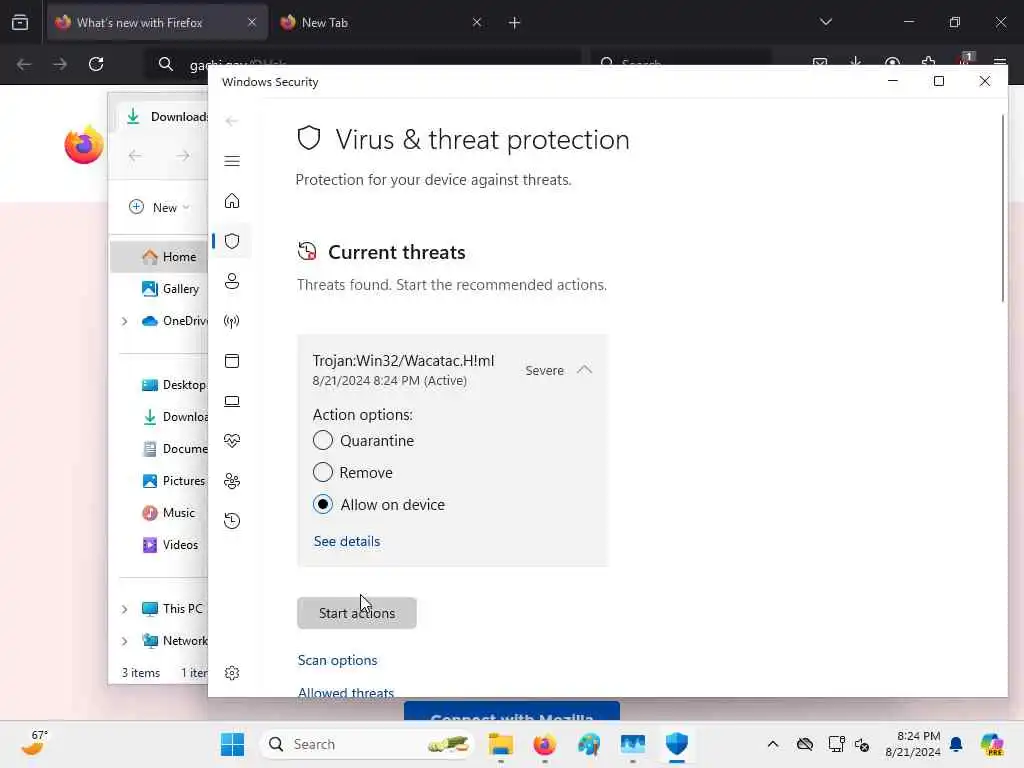
Task: Open Windows Security settings gear
Action: [232, 673]
